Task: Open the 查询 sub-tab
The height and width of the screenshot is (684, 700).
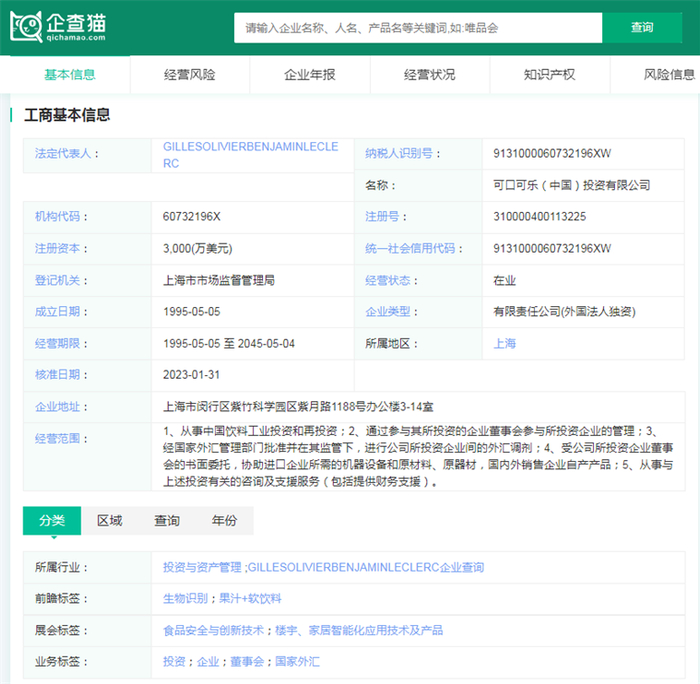Action: [x=167, y=521]
